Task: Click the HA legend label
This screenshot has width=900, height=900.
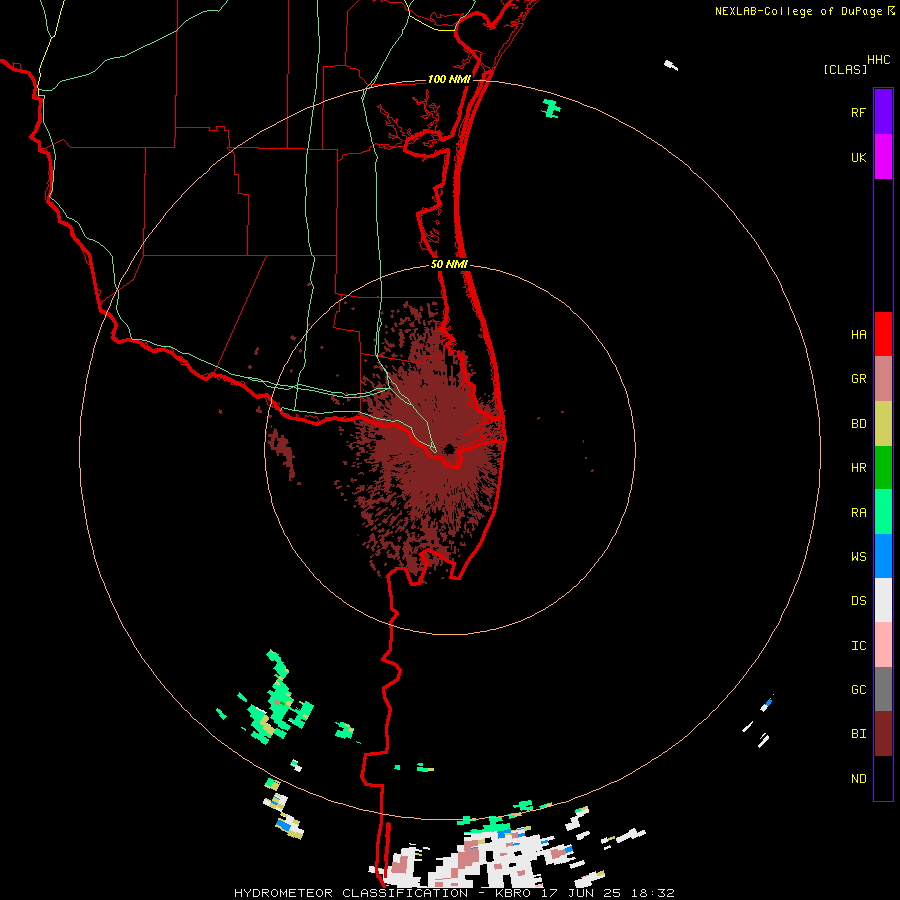Action: click(858, 334)
